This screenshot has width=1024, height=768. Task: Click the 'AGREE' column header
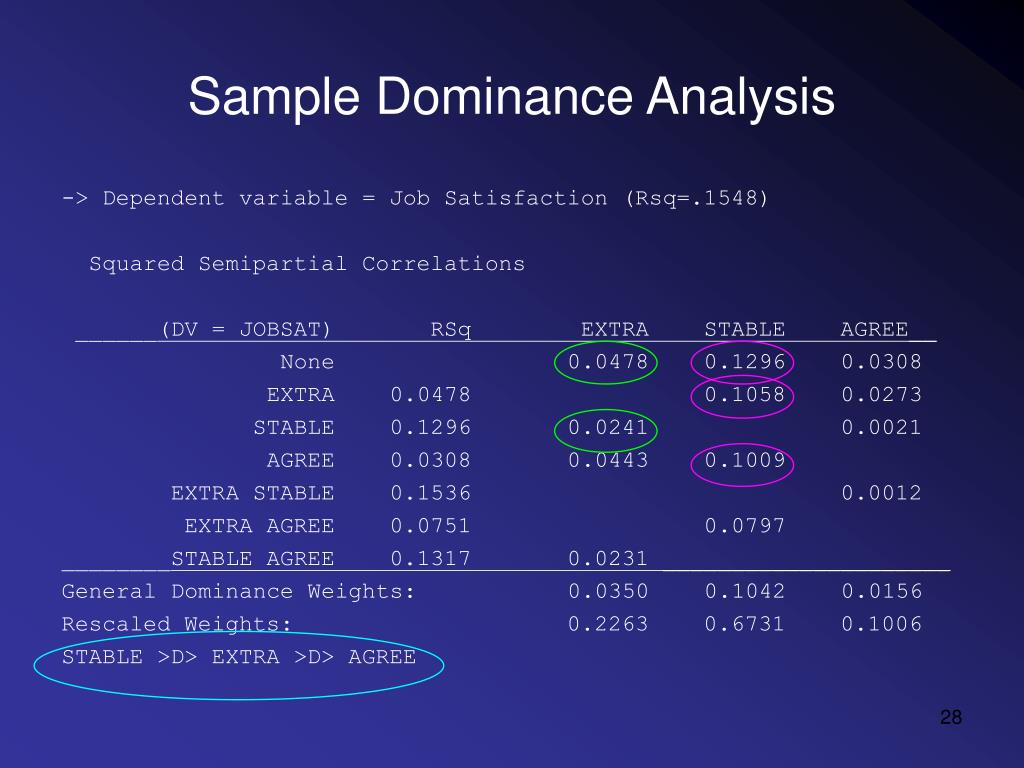coord(874,329)
